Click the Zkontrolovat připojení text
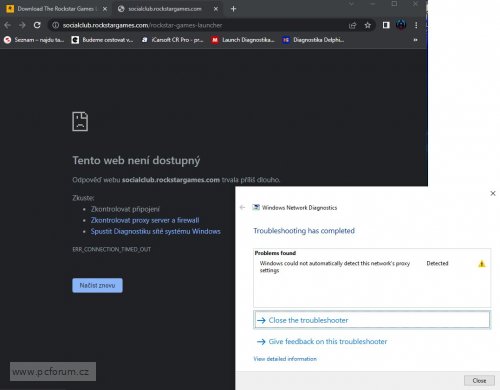This screenshot has width=500, height=390. click(125, 209)
